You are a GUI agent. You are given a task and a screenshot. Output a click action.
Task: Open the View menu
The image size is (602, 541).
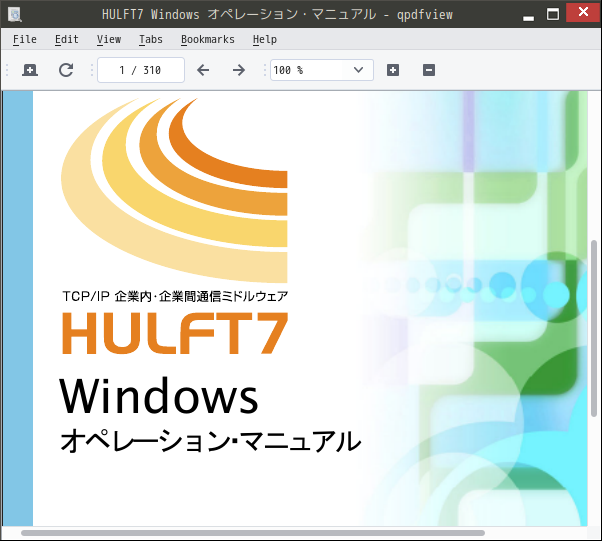109,40
